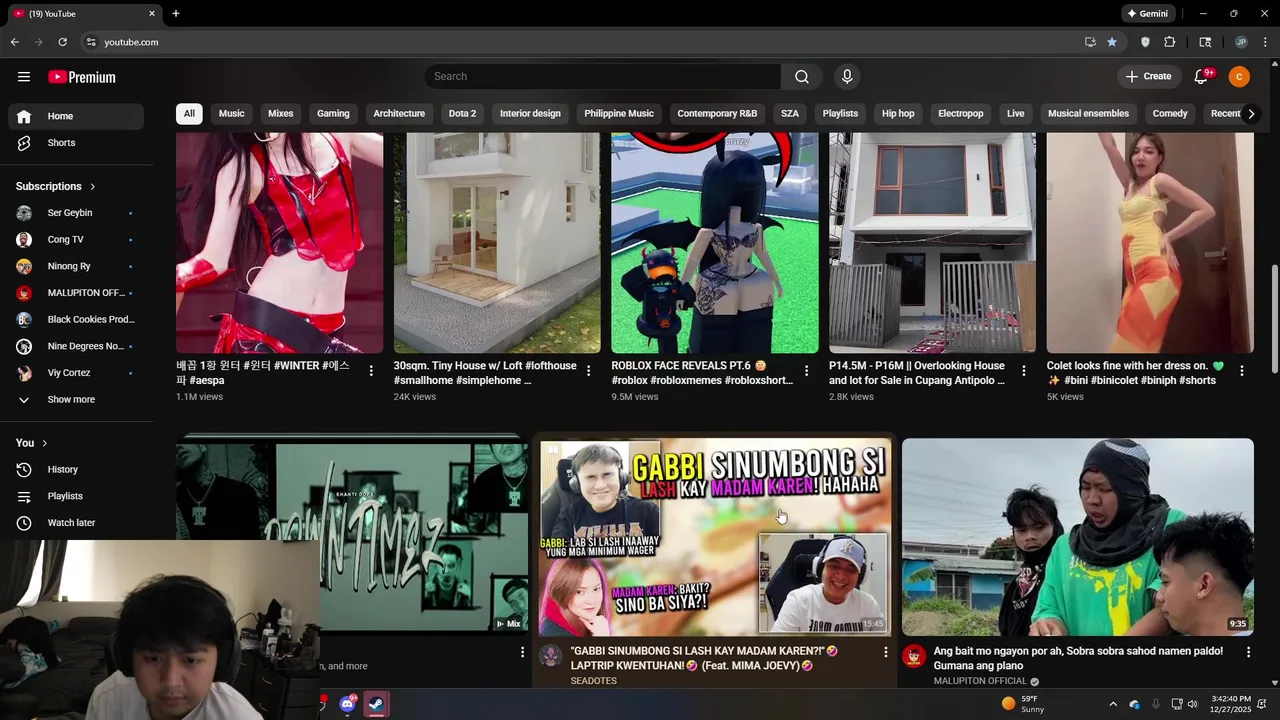Open the hamburger guide menu
1280x720 pixels.
click(24, 77)
